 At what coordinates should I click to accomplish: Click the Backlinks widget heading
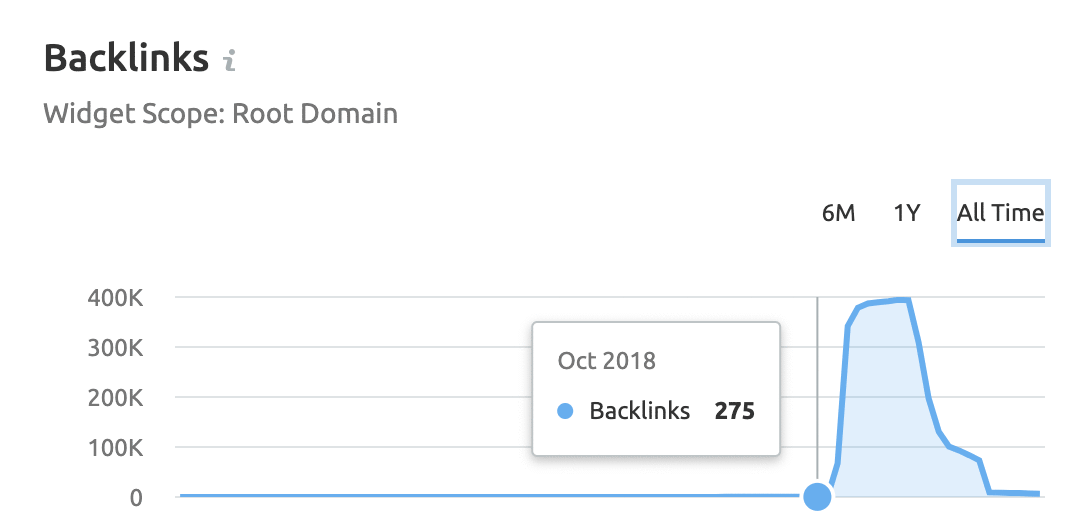[126, 58]
